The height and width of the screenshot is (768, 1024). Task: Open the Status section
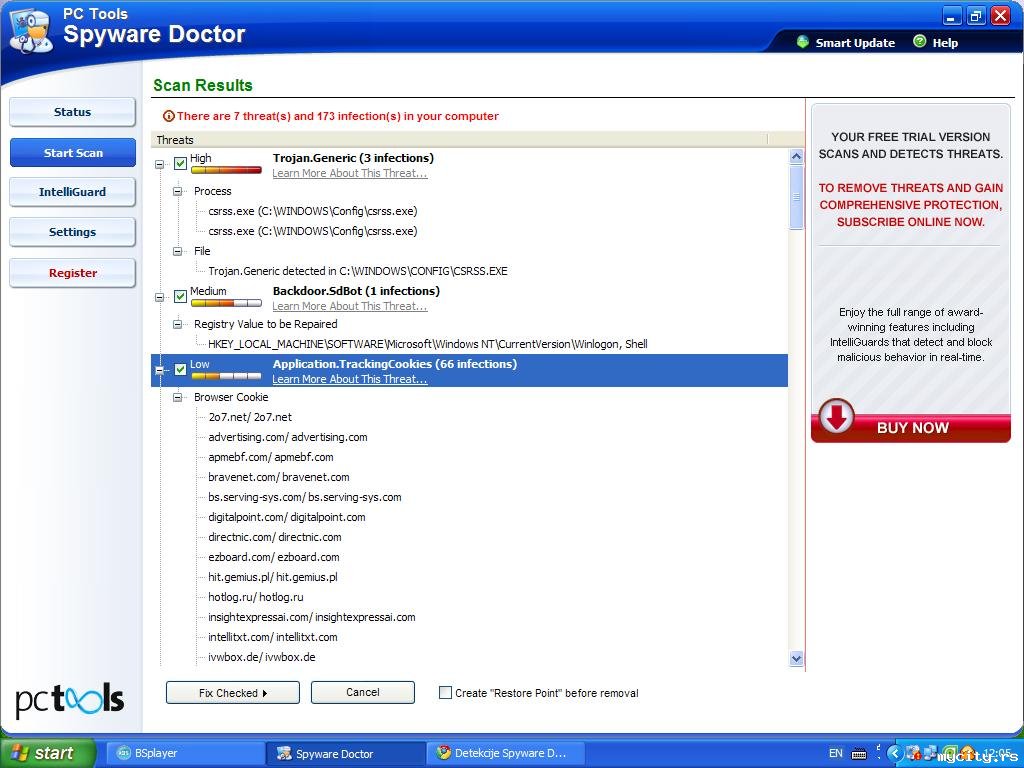pyautogui.click(x=72, y=112)
